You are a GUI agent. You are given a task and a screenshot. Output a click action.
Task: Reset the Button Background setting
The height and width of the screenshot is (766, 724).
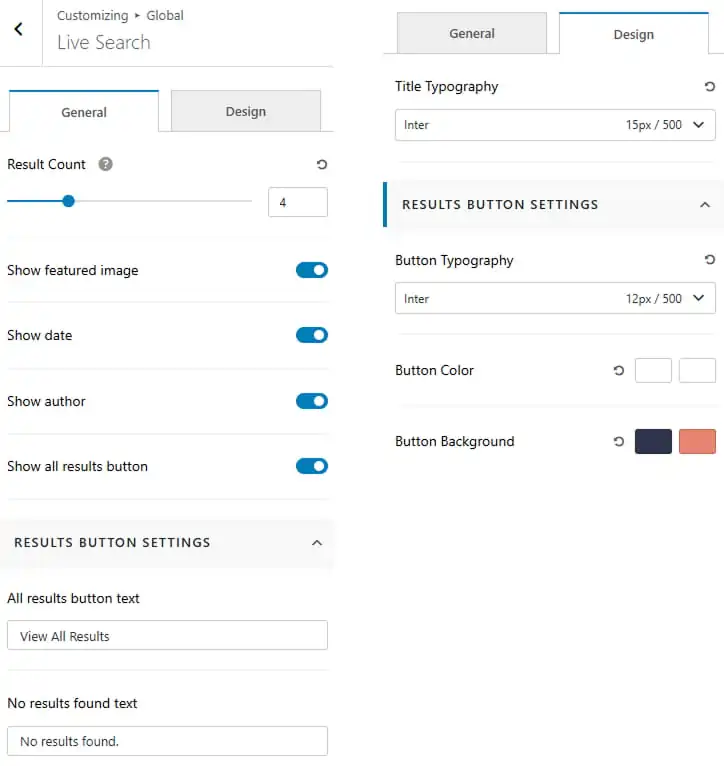click(x=618, y=442)
